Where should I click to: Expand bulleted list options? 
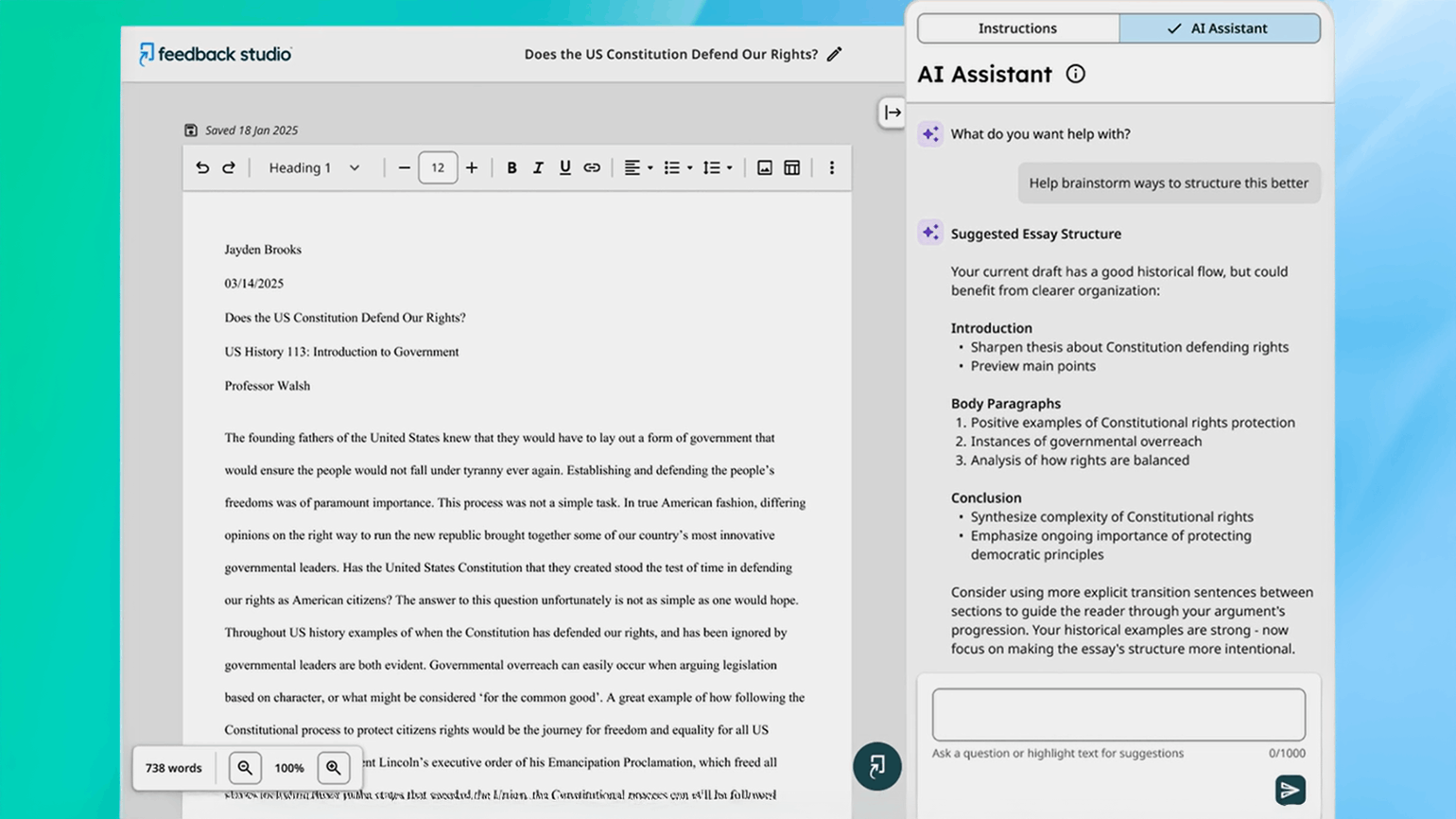pos(689,168)
